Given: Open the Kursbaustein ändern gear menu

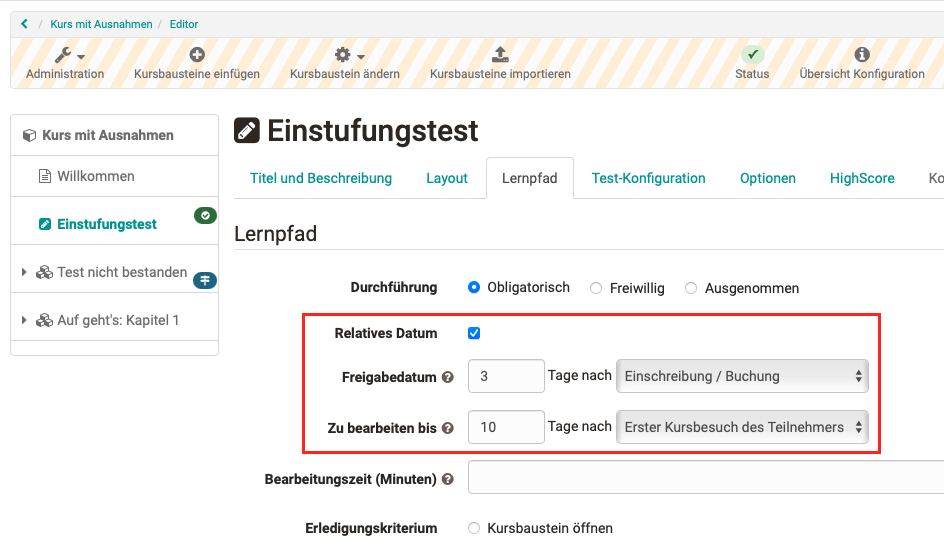Looking at the screenshot, I should (x=345, y=56).
